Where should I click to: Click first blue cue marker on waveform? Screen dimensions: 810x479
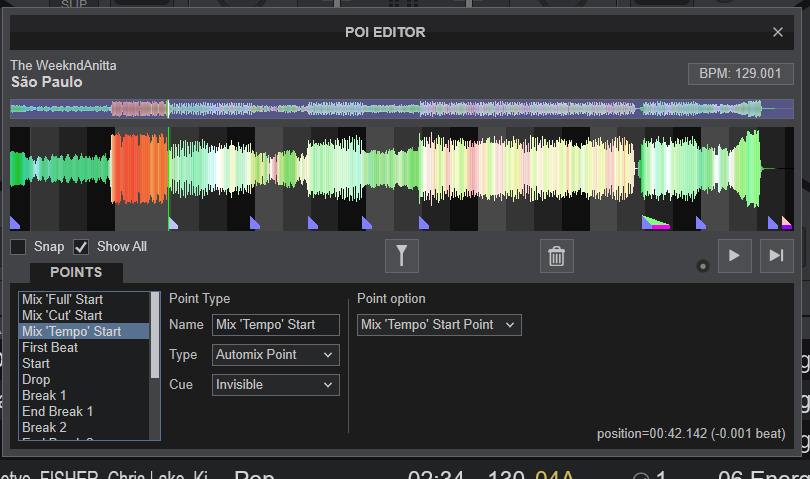[15, 222]
